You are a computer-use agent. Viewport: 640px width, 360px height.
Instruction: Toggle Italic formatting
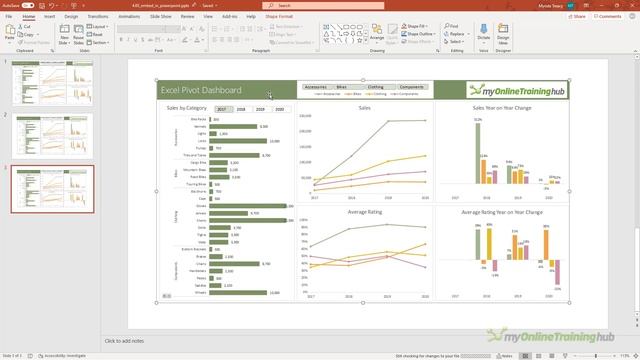(x=128, y=40)
